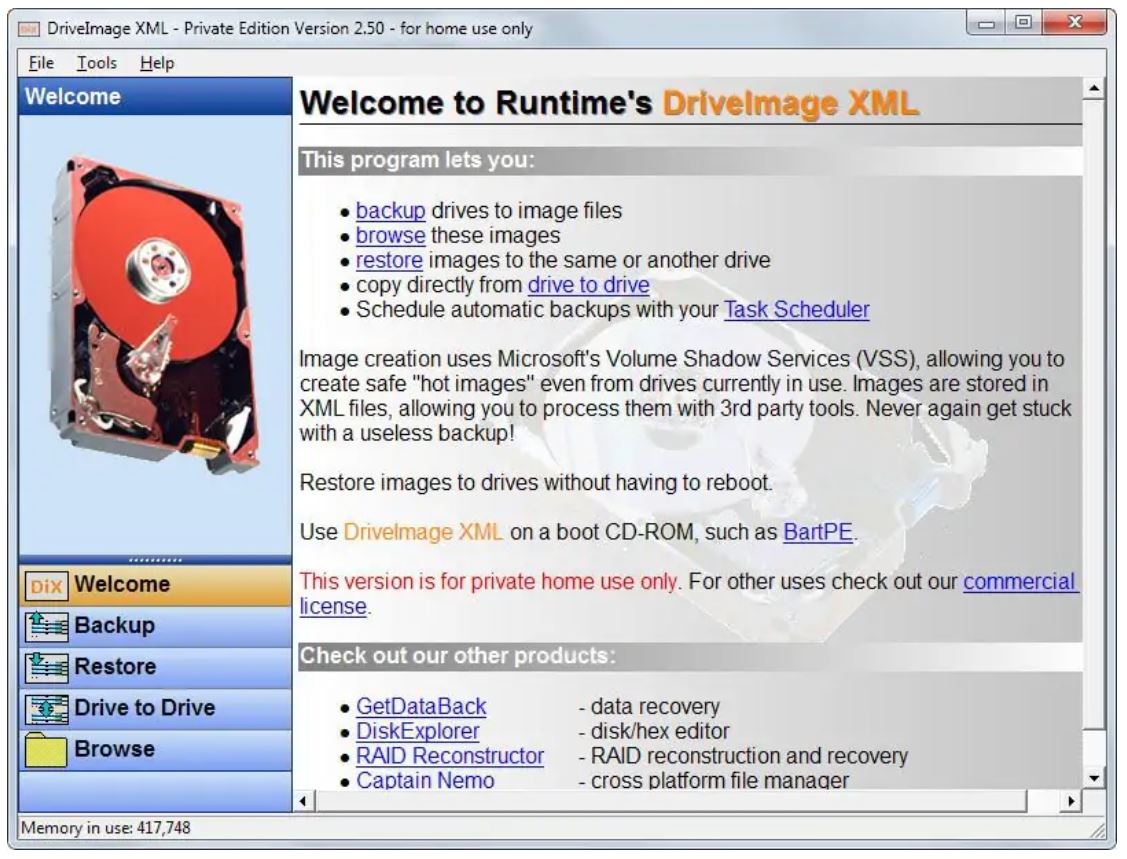
Task: Open the 'drive to drive' hyperlink
Action: (x=588, y=285)
